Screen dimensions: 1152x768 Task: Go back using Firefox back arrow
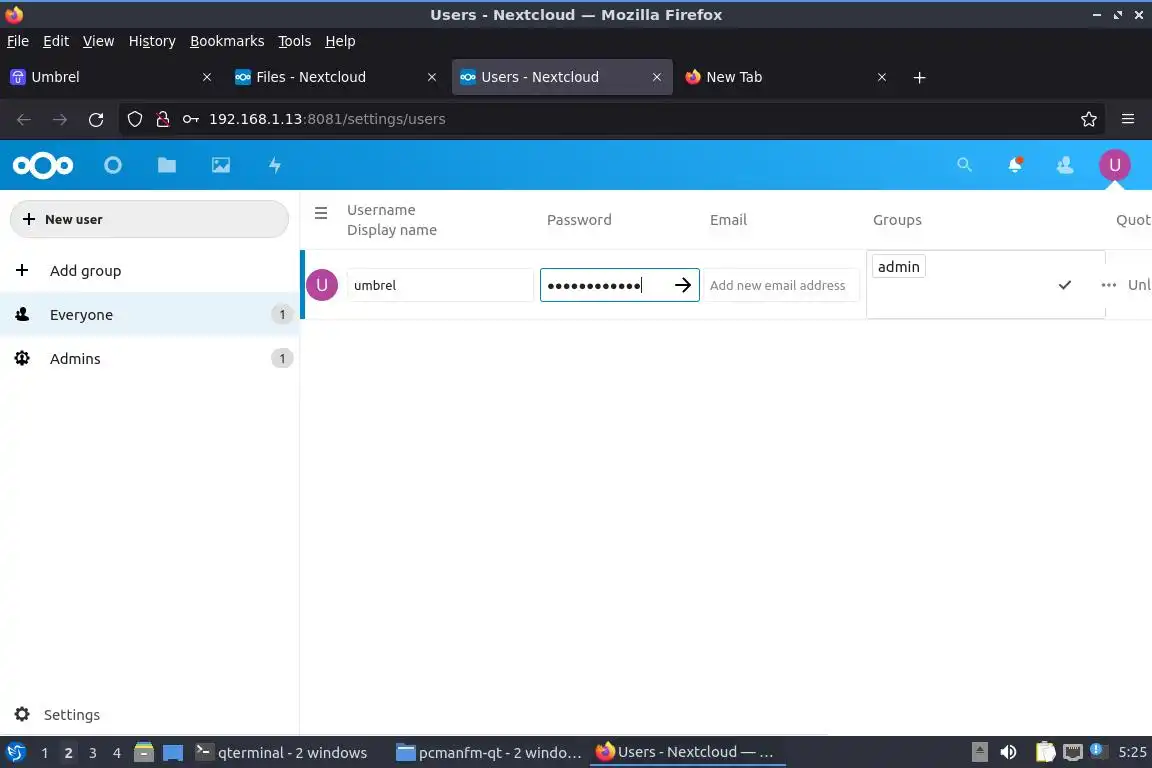(x=24, y=119)
